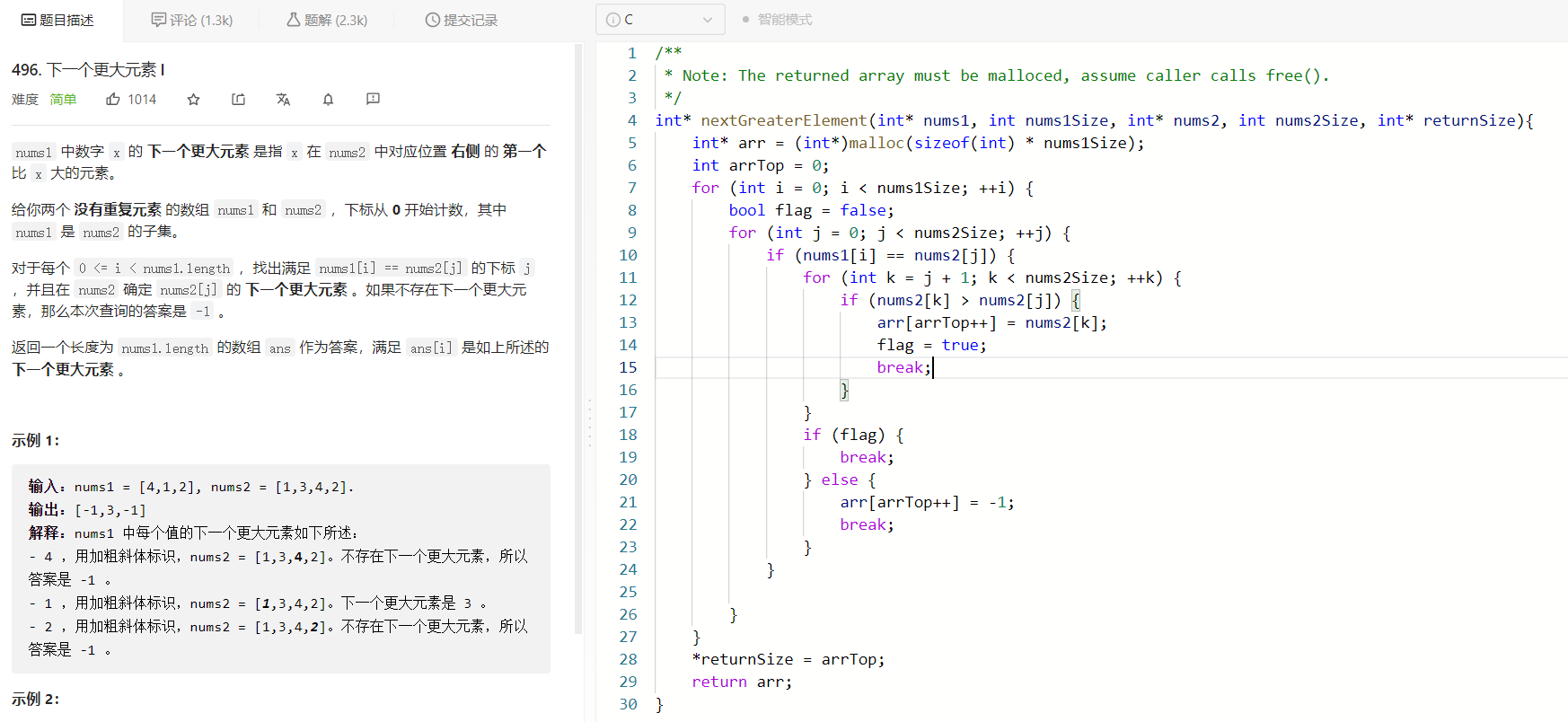The image size is (1568, 722).
Task: Click the inline code nums1.length in the last paragraph
Action: pyautogui.click(x=164, y=348)
